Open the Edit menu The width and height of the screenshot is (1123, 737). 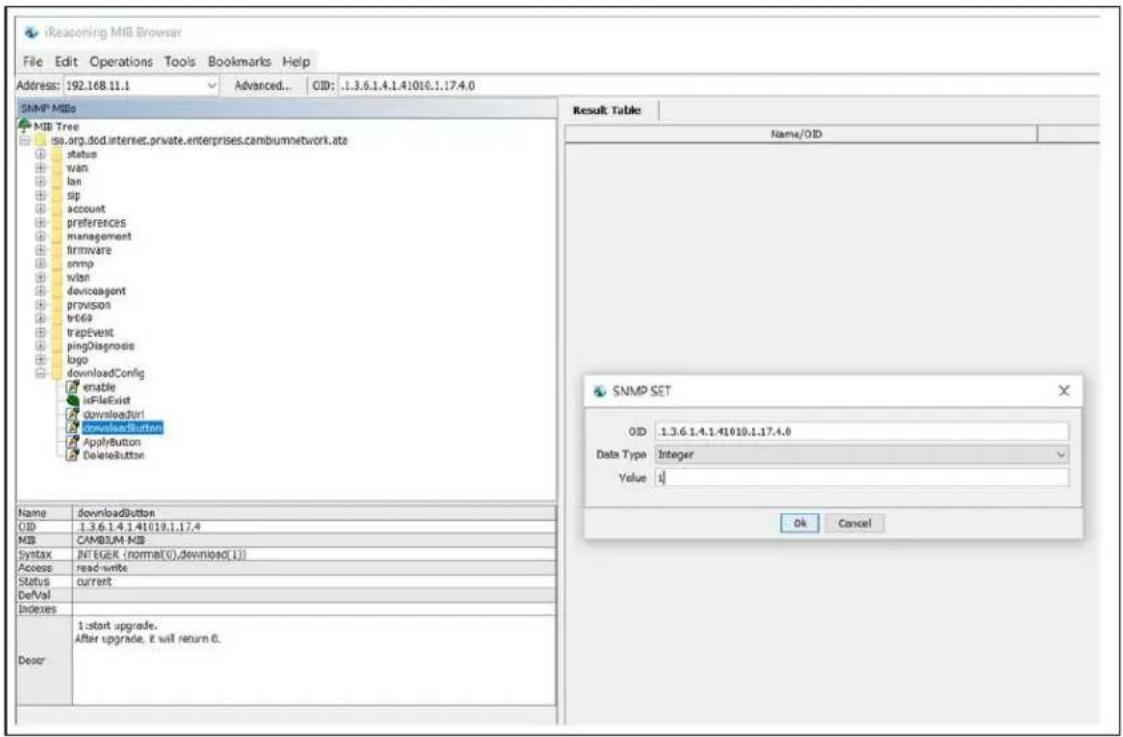(66, 62)
